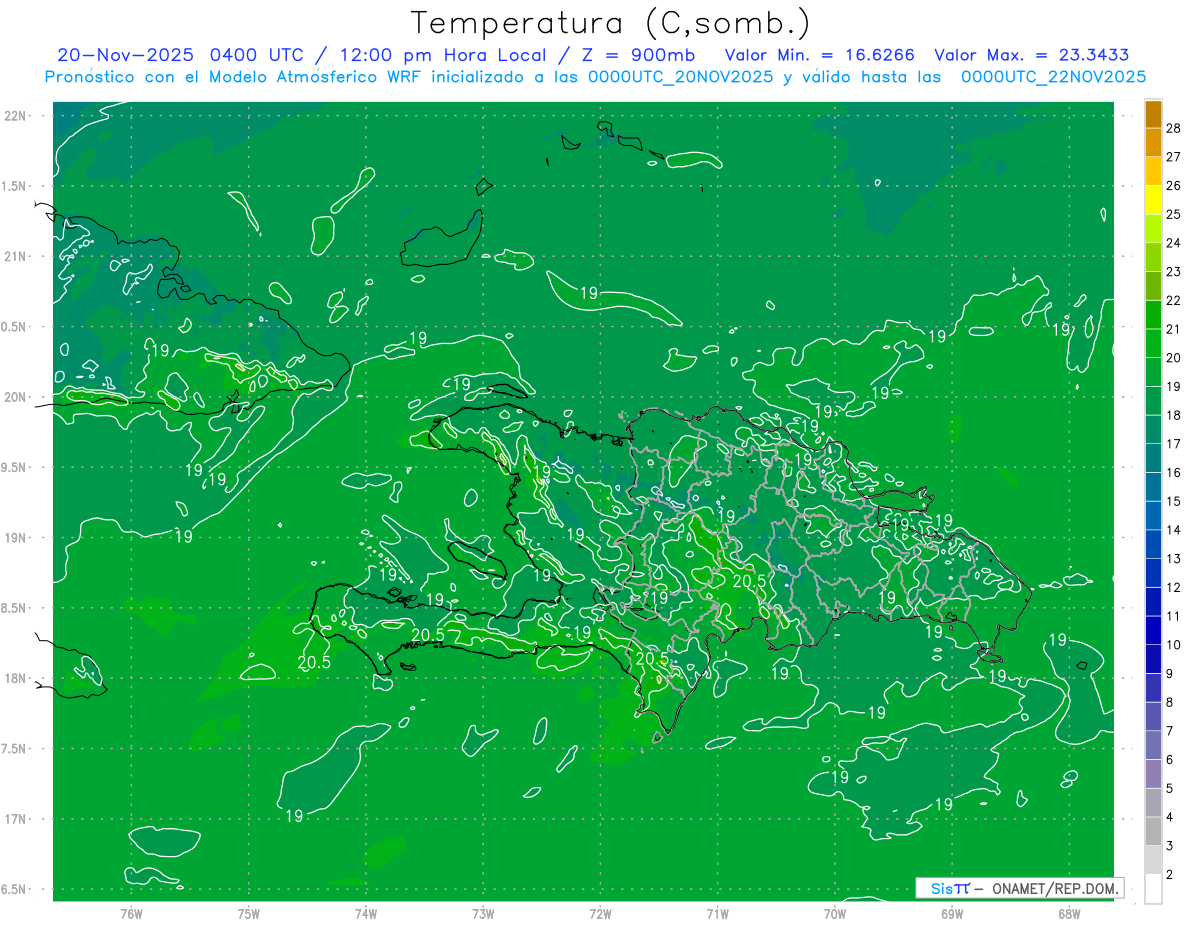Viewport: 1200px width, 927px height.
Task: Click the '17' label on the color scale
Action: (x=1174, y=444)
